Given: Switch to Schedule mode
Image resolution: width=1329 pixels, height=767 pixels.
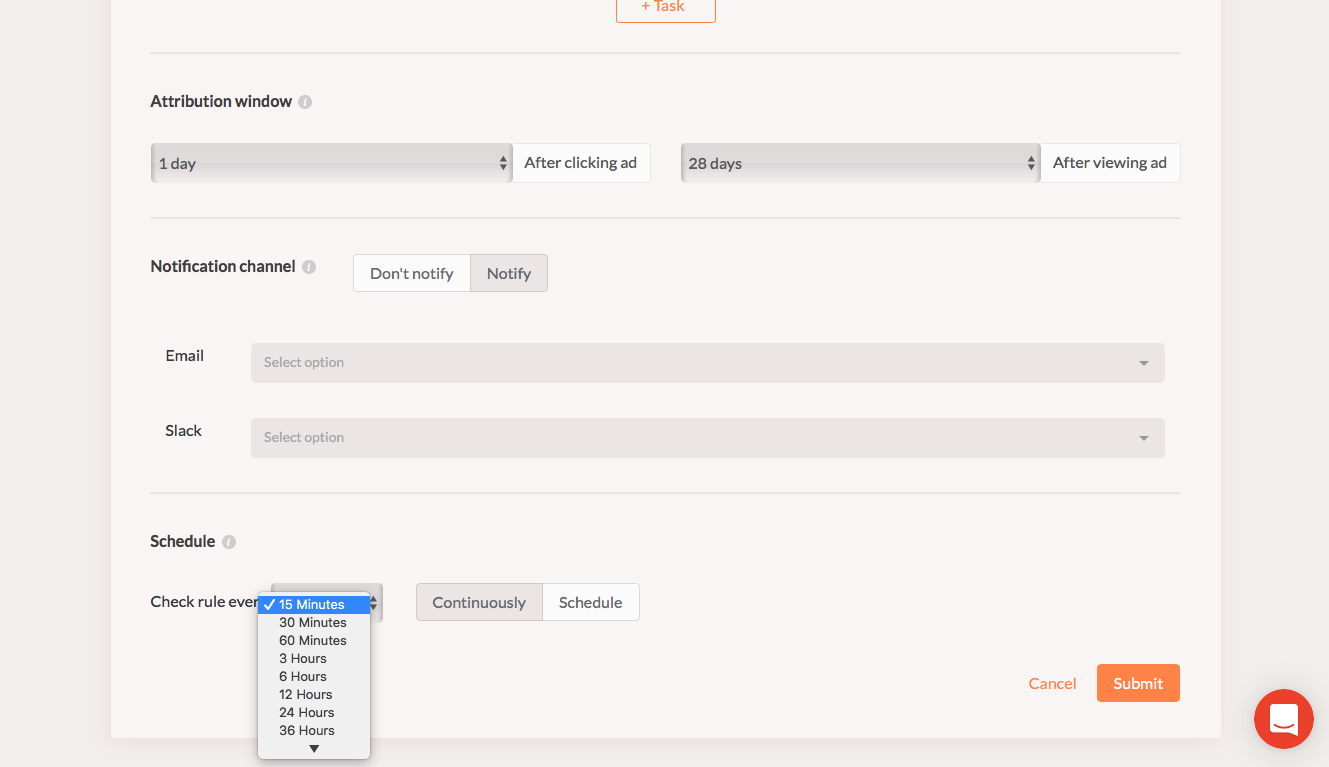Looking at the screenshot, I should pos(590,602).
